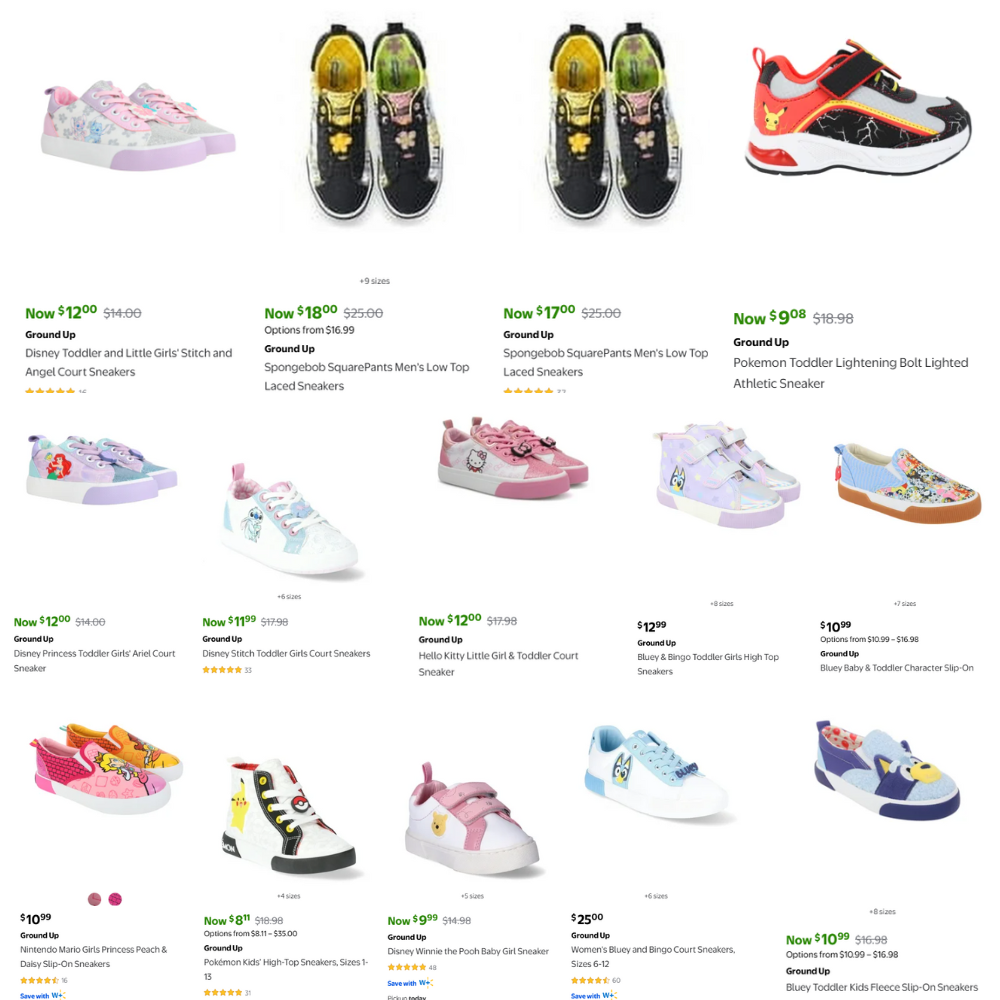Open the Nintendo Mario Princess Peach Slip-On link
Image resolution: width=1000 pixels, height=1000 pixels.
coord(94,957)
